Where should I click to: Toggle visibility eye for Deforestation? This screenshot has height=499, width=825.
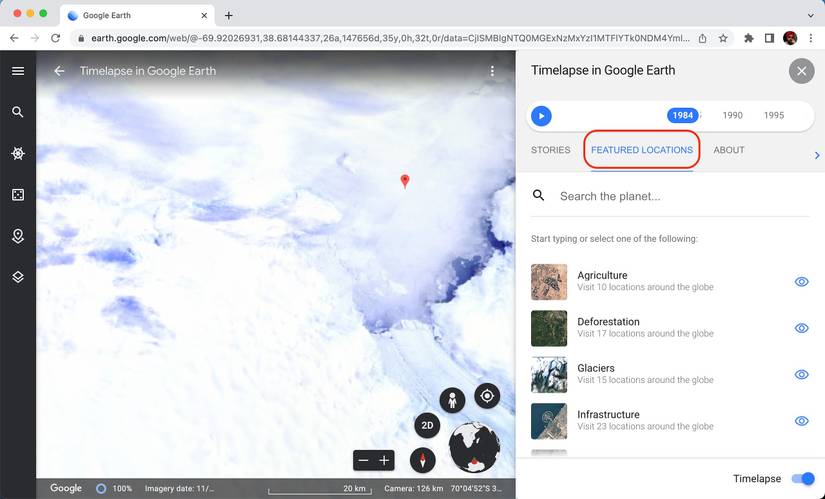tap(801, 328)
